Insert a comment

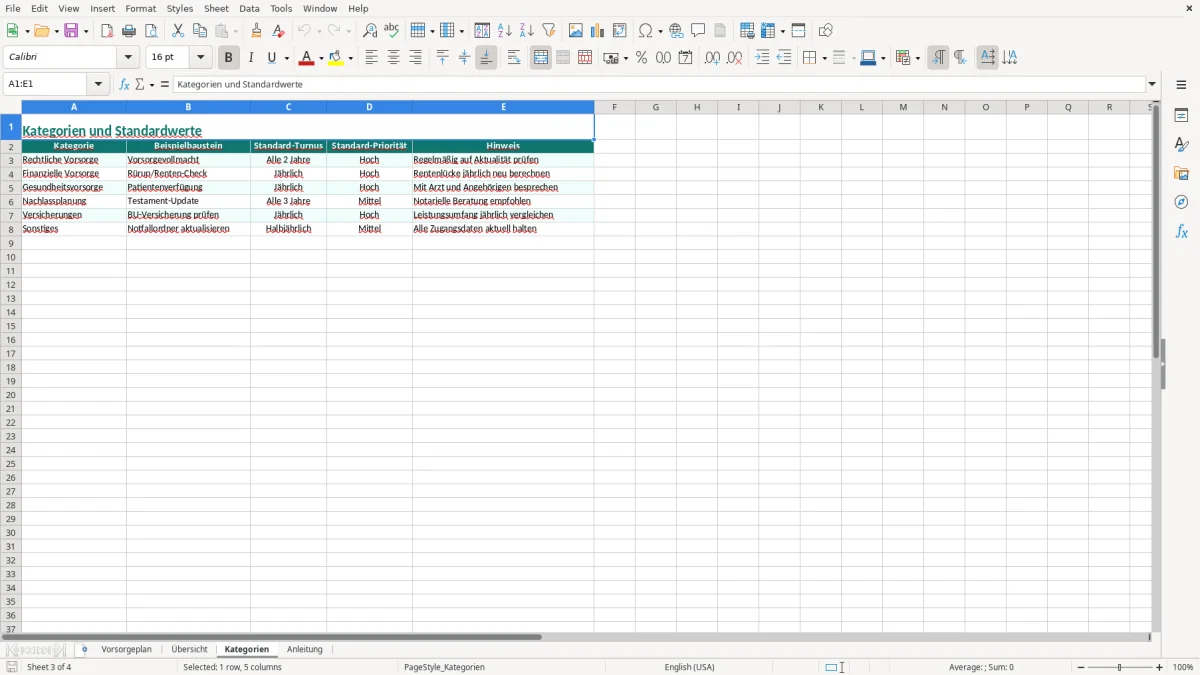[x=698, y=31]
